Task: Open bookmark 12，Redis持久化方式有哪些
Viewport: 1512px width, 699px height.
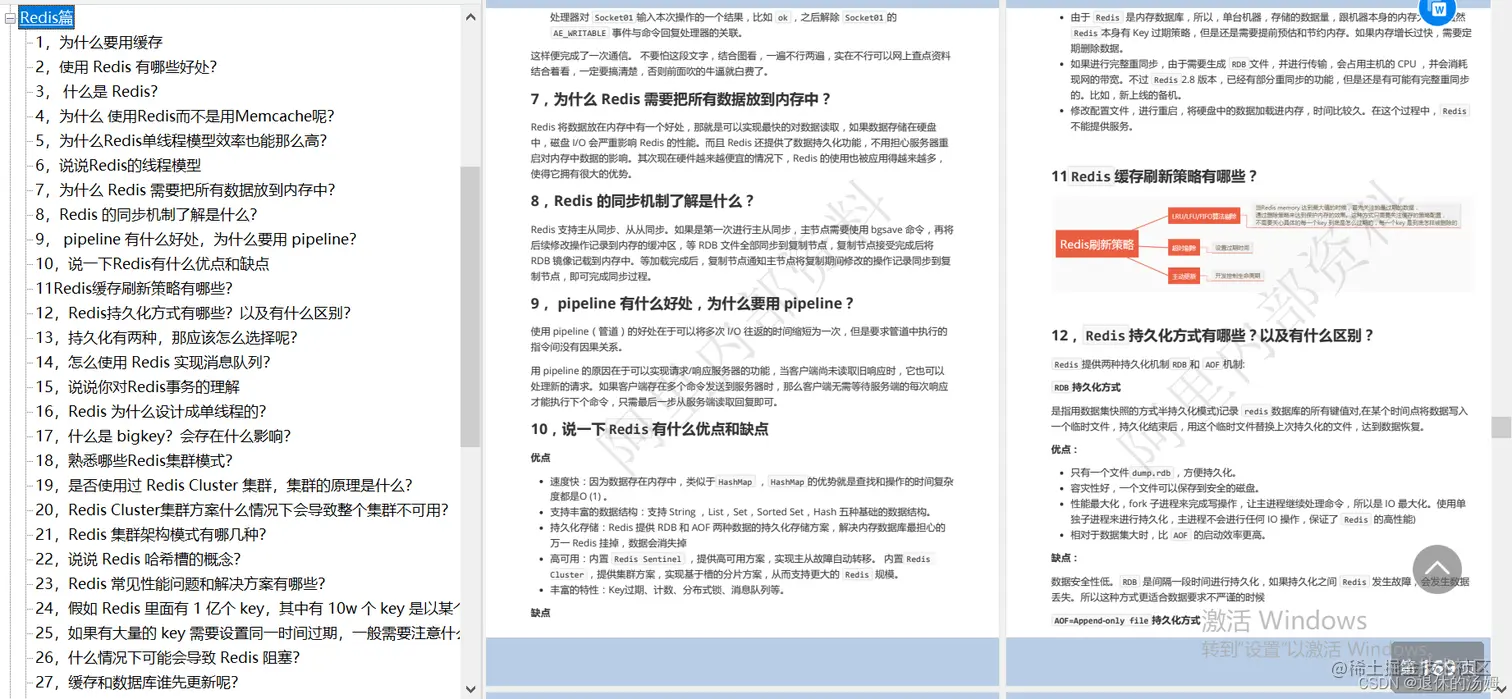Action: point(193,313)
